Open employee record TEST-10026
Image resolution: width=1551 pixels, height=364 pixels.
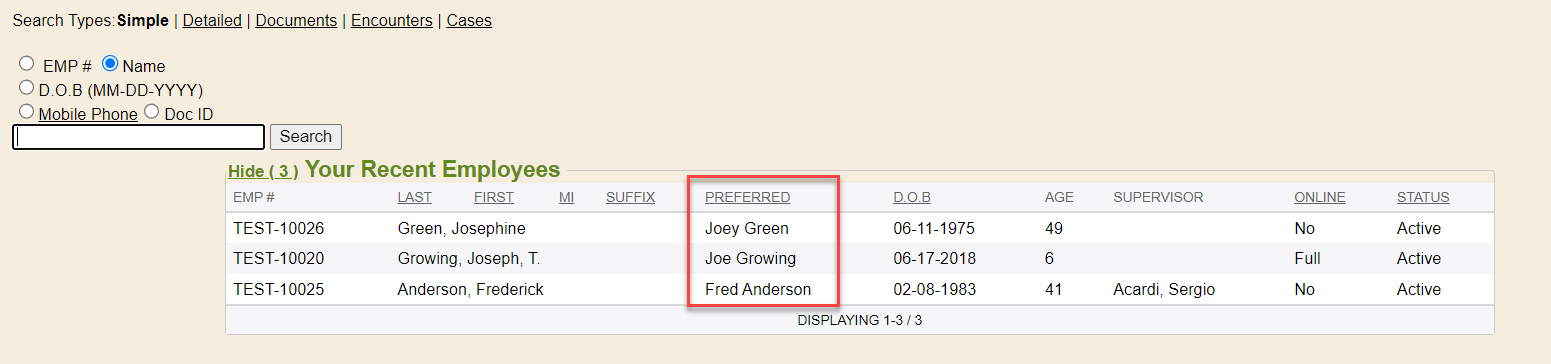pyautogui.click(x=279, y=229)
